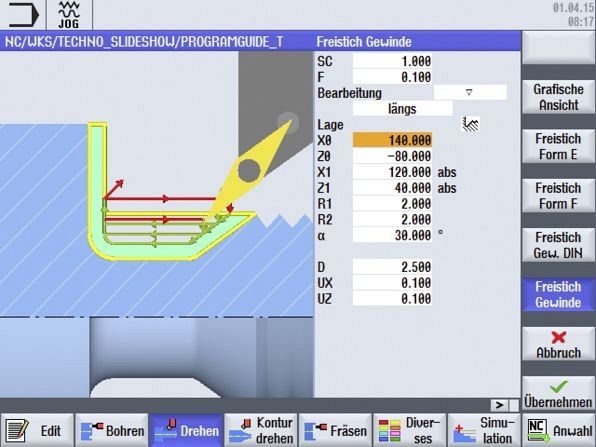Click Abbruch to cancel
This screenshot has height=447, width=596.
click(x=558, y=344)
